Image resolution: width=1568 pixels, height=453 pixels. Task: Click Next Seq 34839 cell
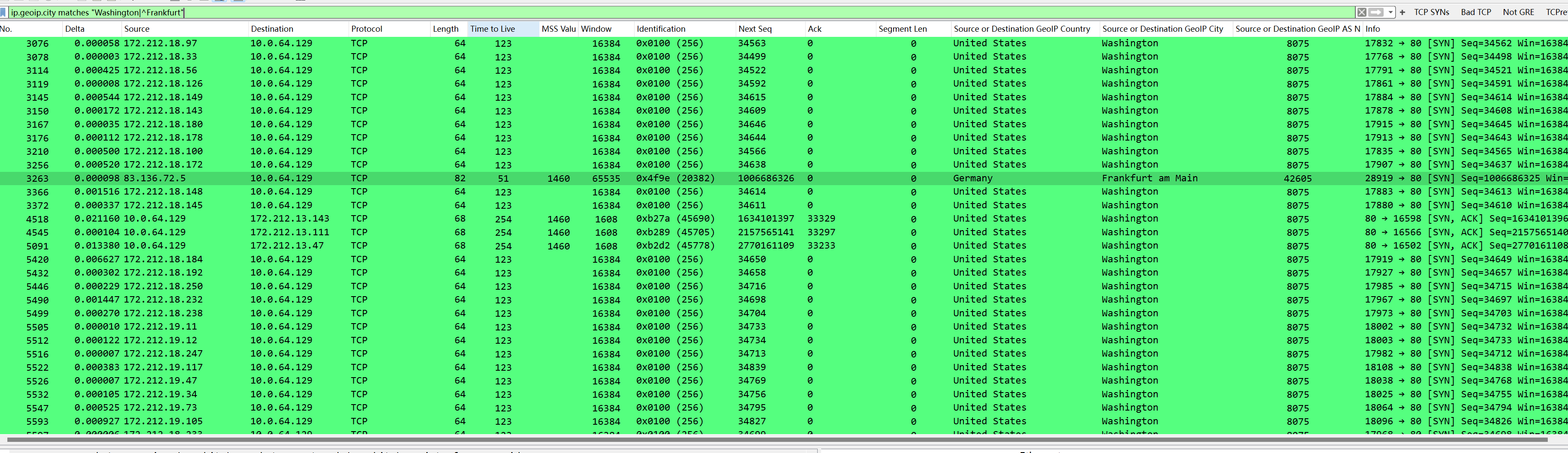752,367
